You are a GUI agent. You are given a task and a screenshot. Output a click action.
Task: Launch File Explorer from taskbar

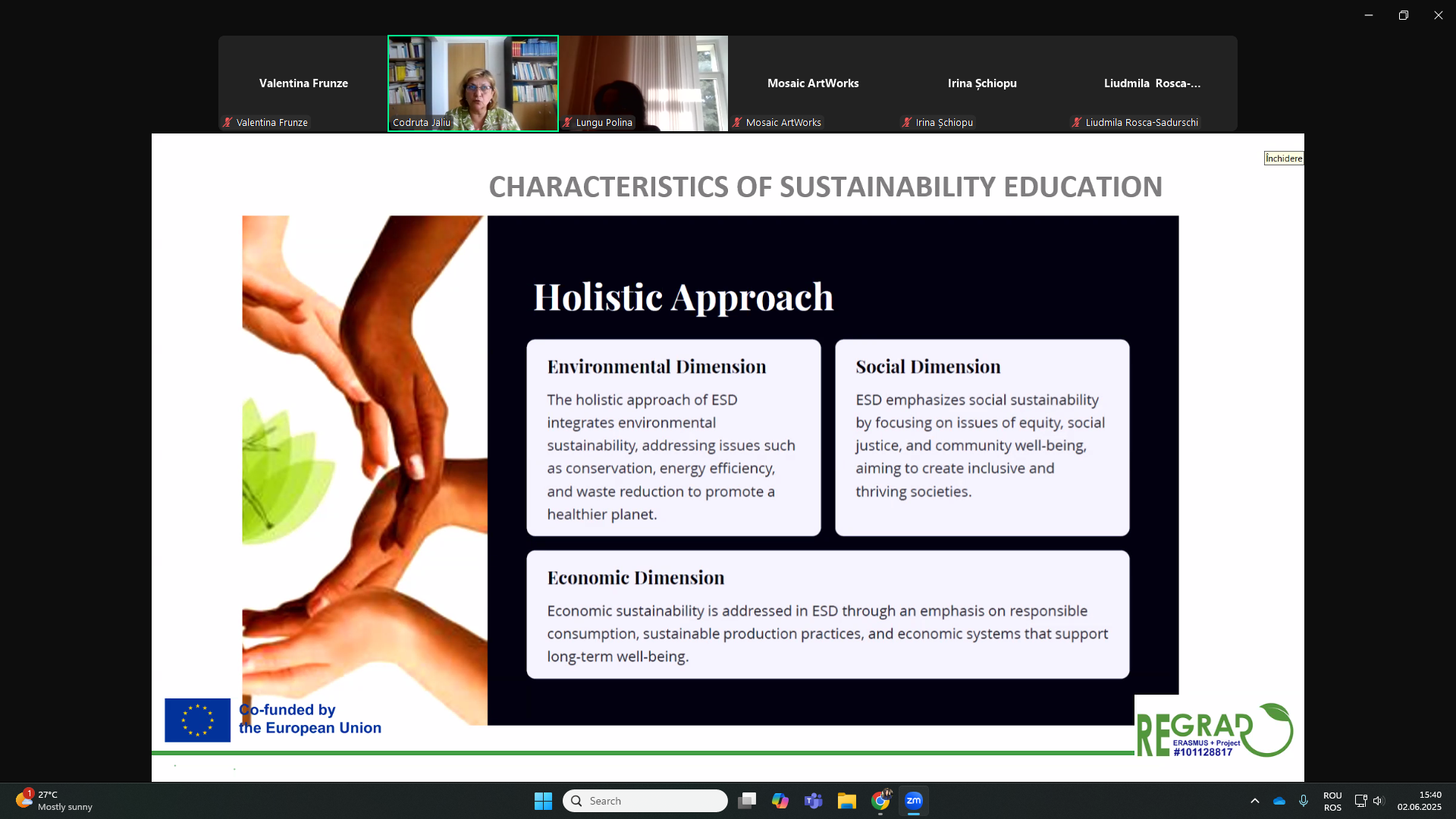[x=846, y=801]
